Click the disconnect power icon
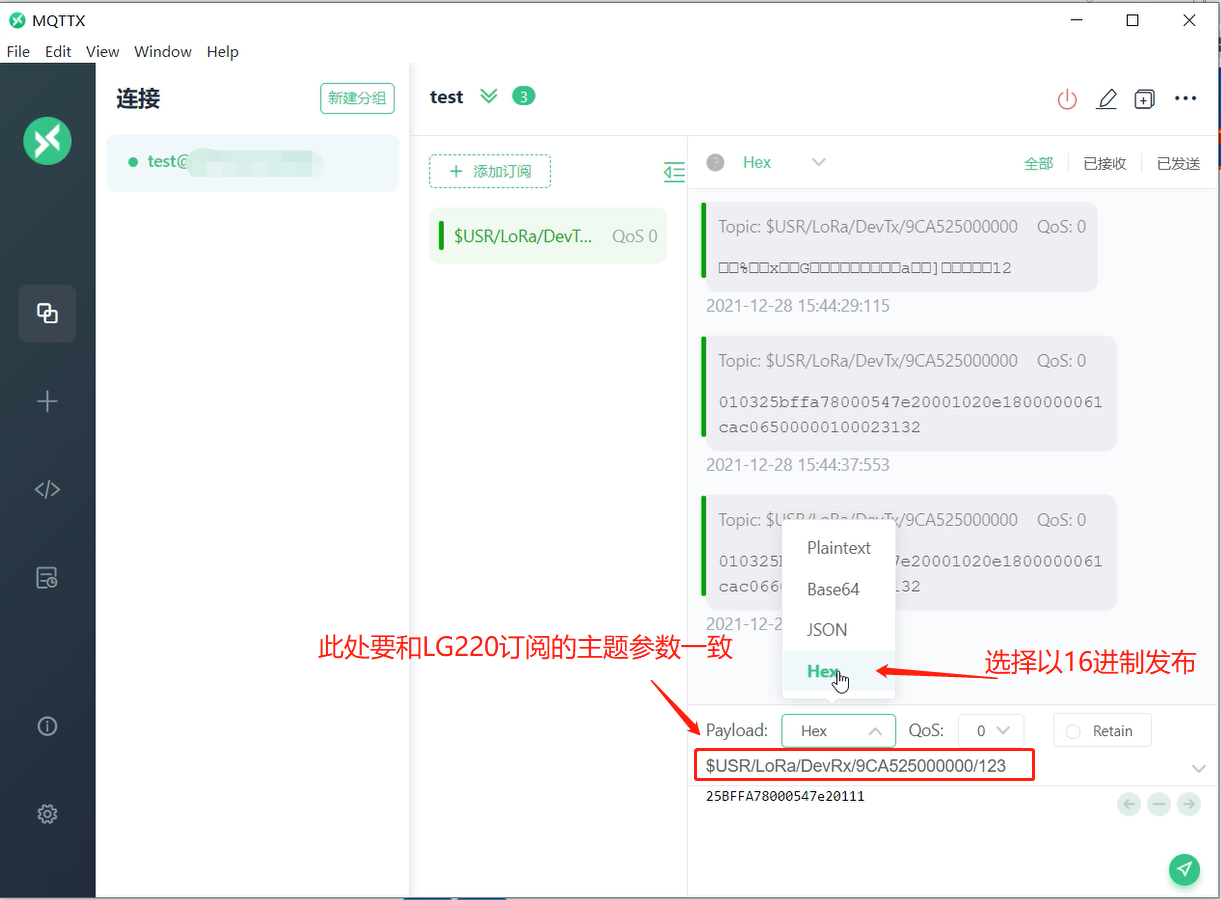Image resolution: width=1221 pixels, height=900 pixels. click(1067, 99)
